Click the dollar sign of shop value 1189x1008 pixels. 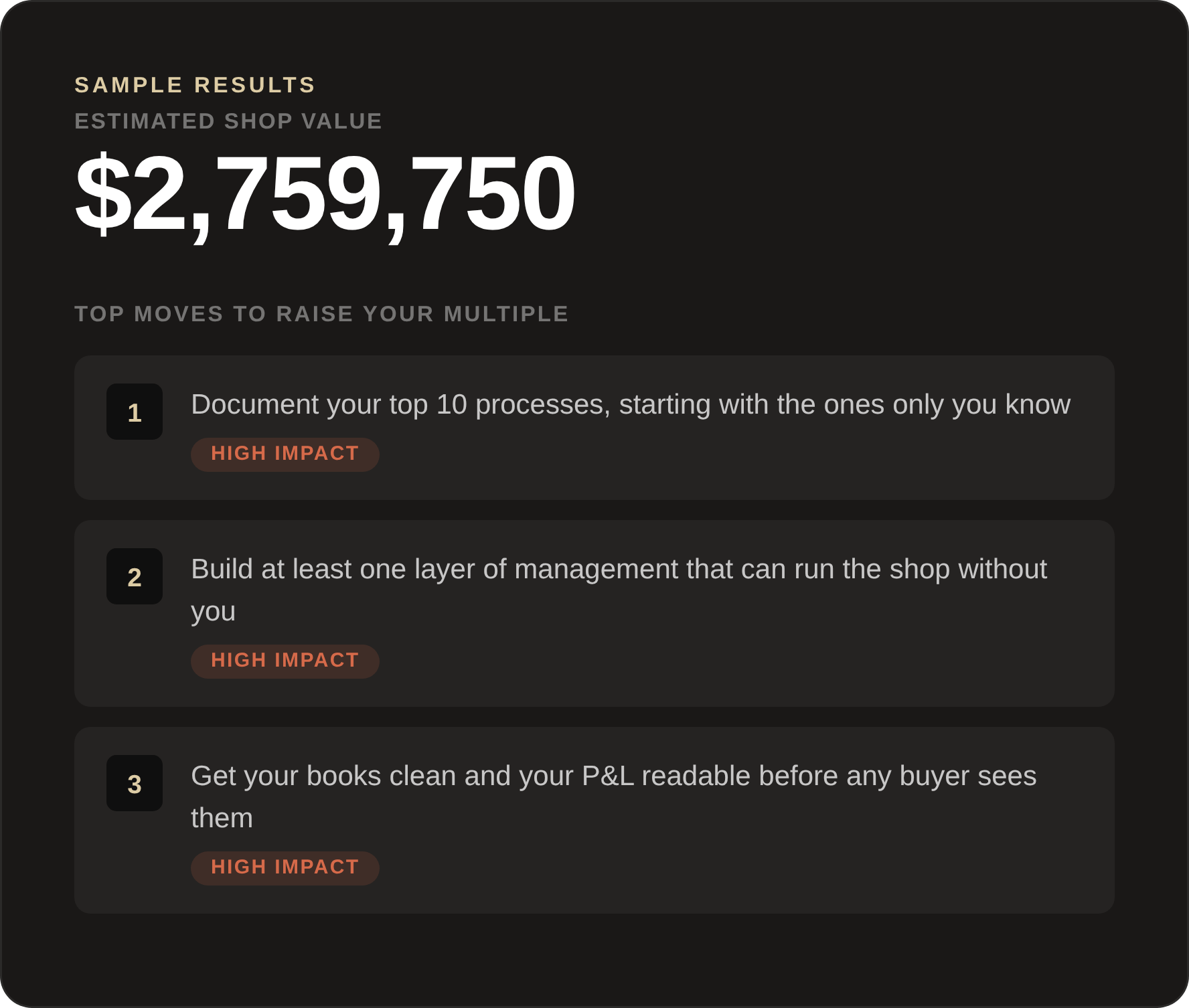point(103,194)
